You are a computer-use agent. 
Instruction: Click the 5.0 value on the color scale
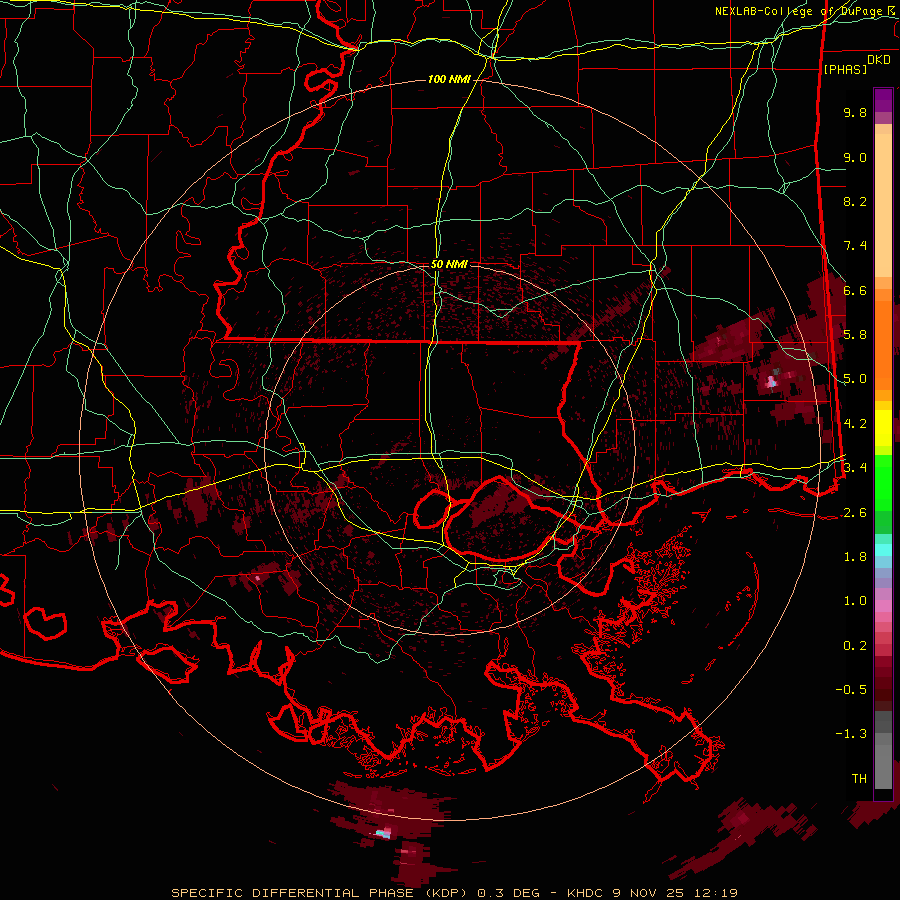point(855,379)
